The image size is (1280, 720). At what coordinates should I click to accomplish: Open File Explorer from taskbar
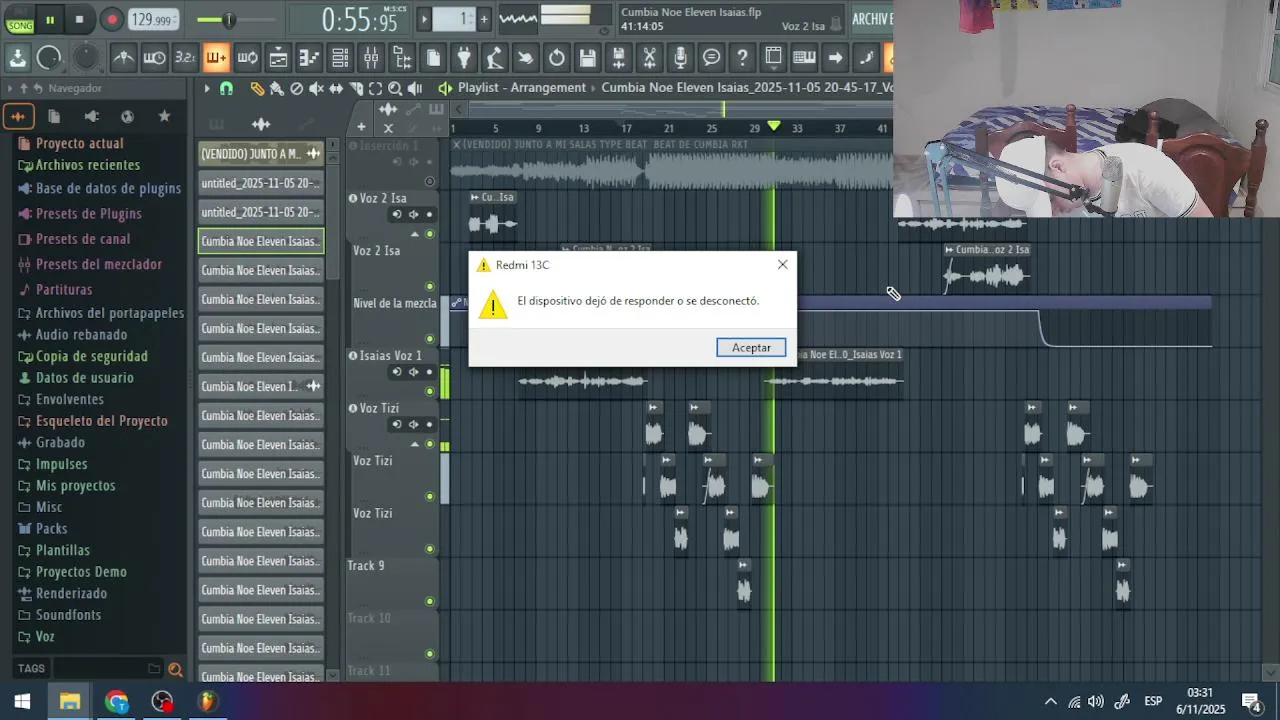69,702
